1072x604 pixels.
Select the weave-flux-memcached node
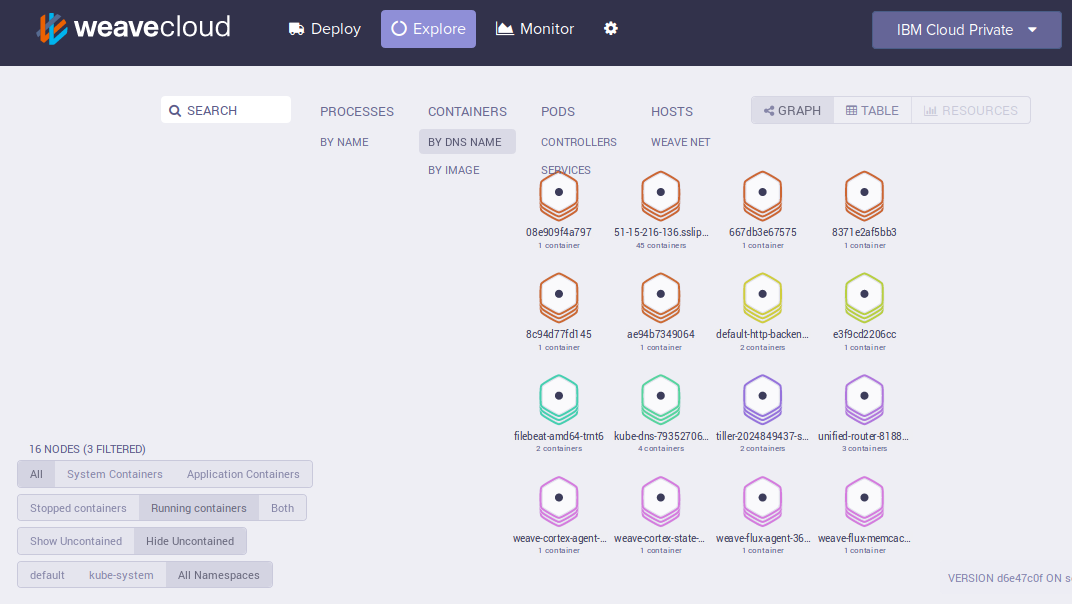point(864,501)
